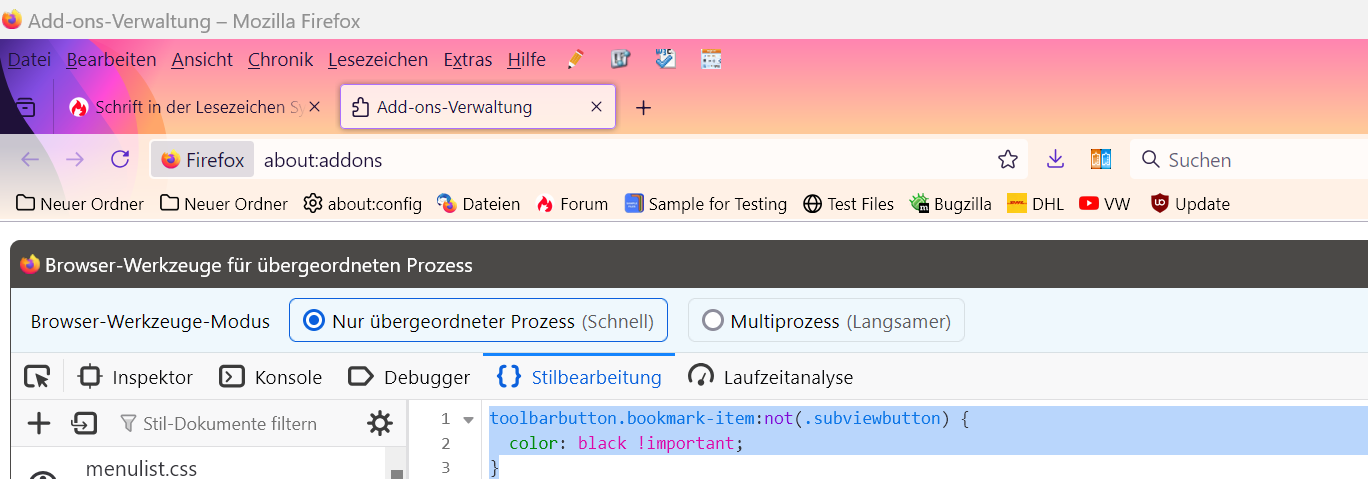Image resolution: width=1368 pixels, height=479 pixels.
Task: Click the element picker icon in devtools
Action: click(x=37, y=377)
